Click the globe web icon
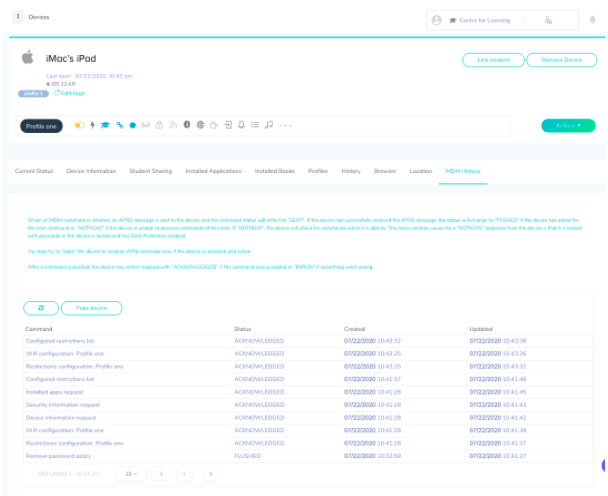Screen dimensions: 608x496 pyautogui.click(x=200, y=124)
